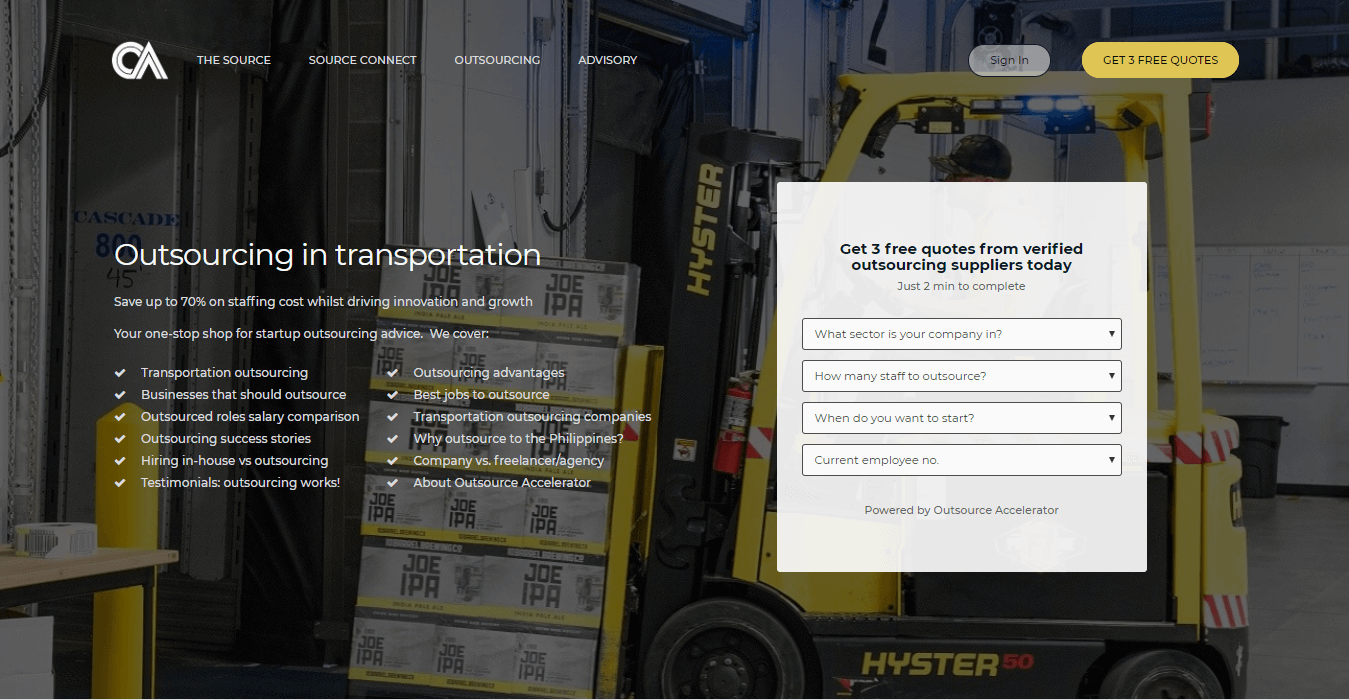Viewport: 1349px width, 700px height.
Task: Expand the staff to outsource dropdown
Action: [961, 376]
